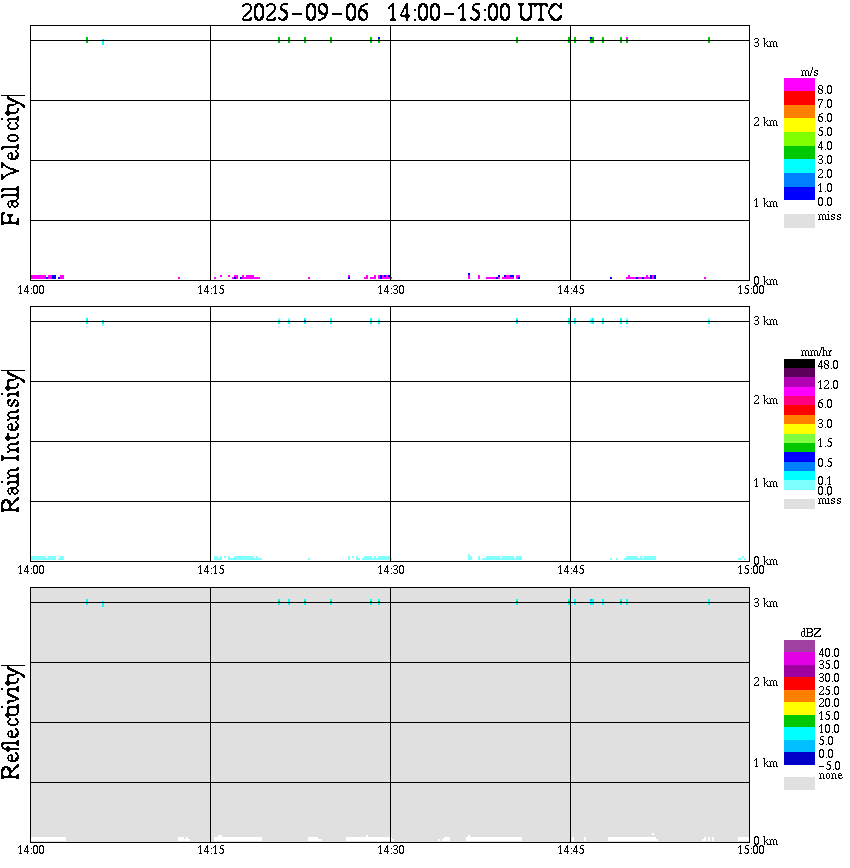Select the dark green swatch in the Fall Velocity legend
Screen dimensions: 850x868
(799, 152)
